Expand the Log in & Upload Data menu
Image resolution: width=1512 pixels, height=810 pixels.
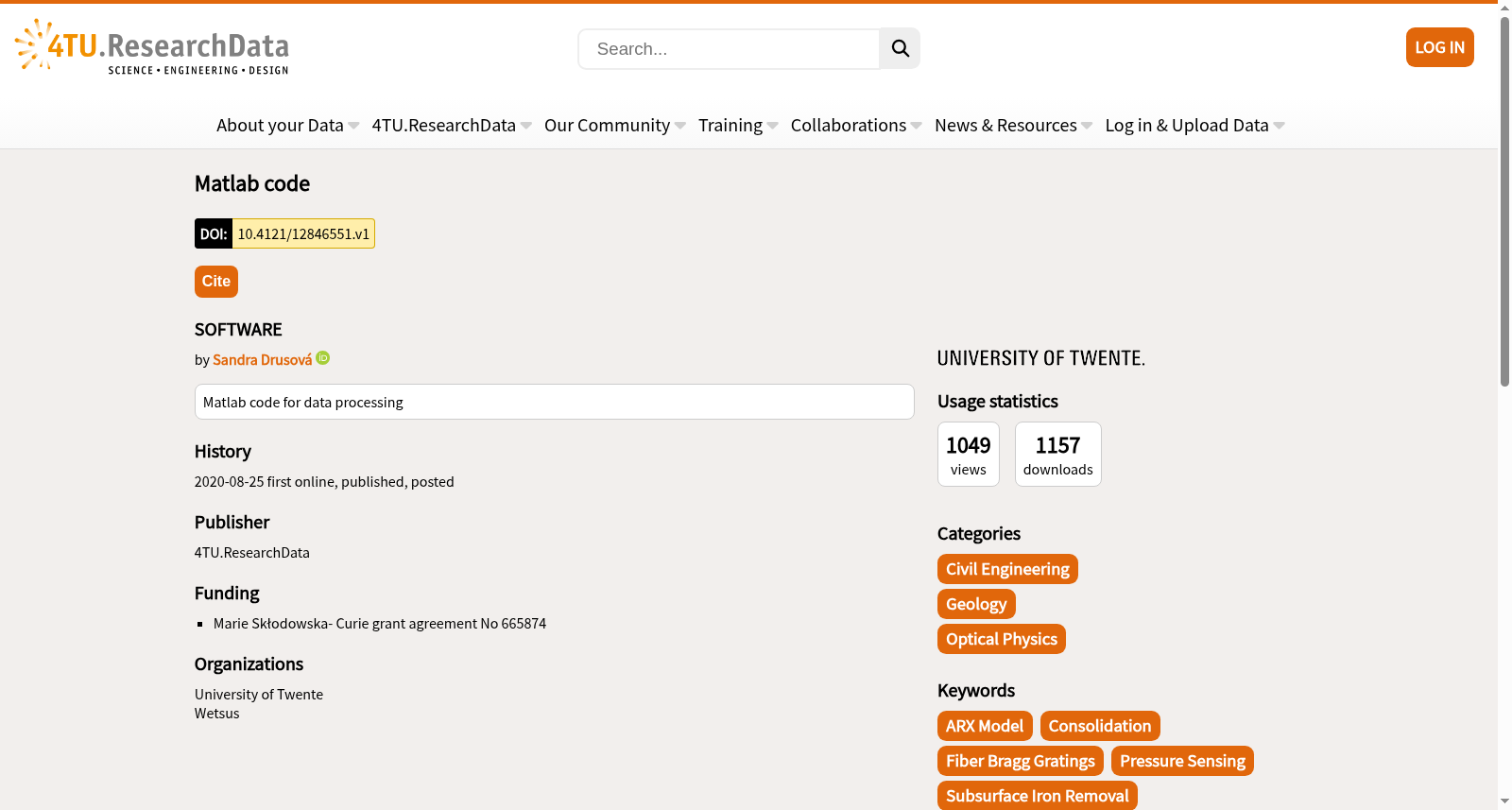[1194, 126]
